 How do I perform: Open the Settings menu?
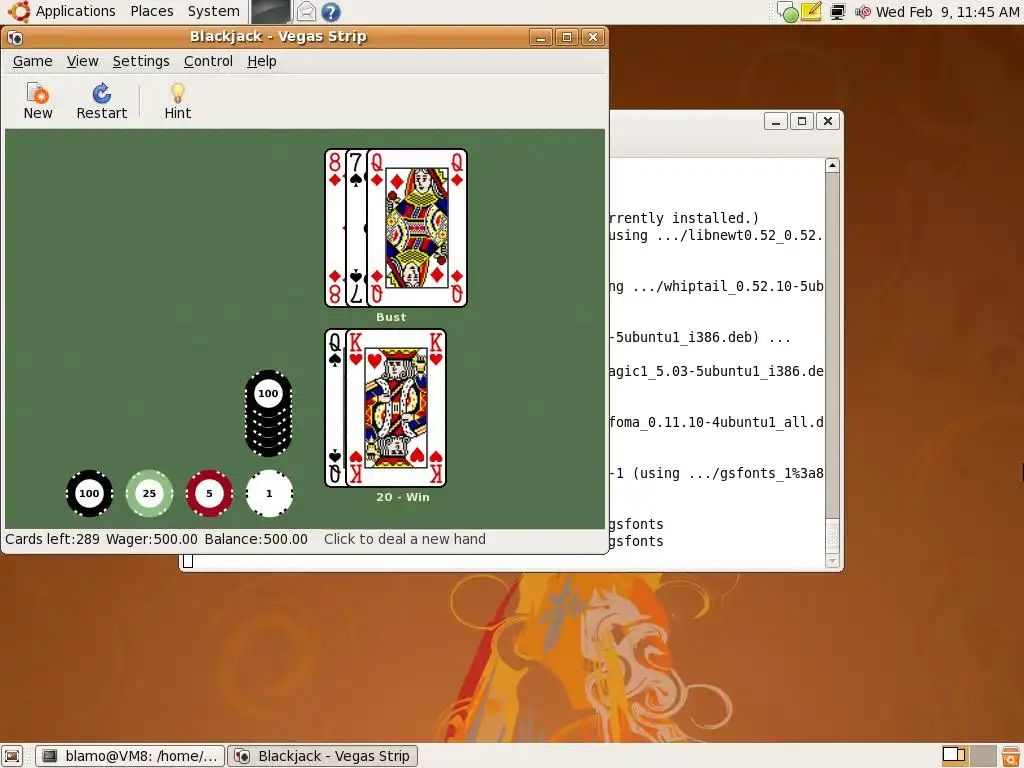coord(141,61)
